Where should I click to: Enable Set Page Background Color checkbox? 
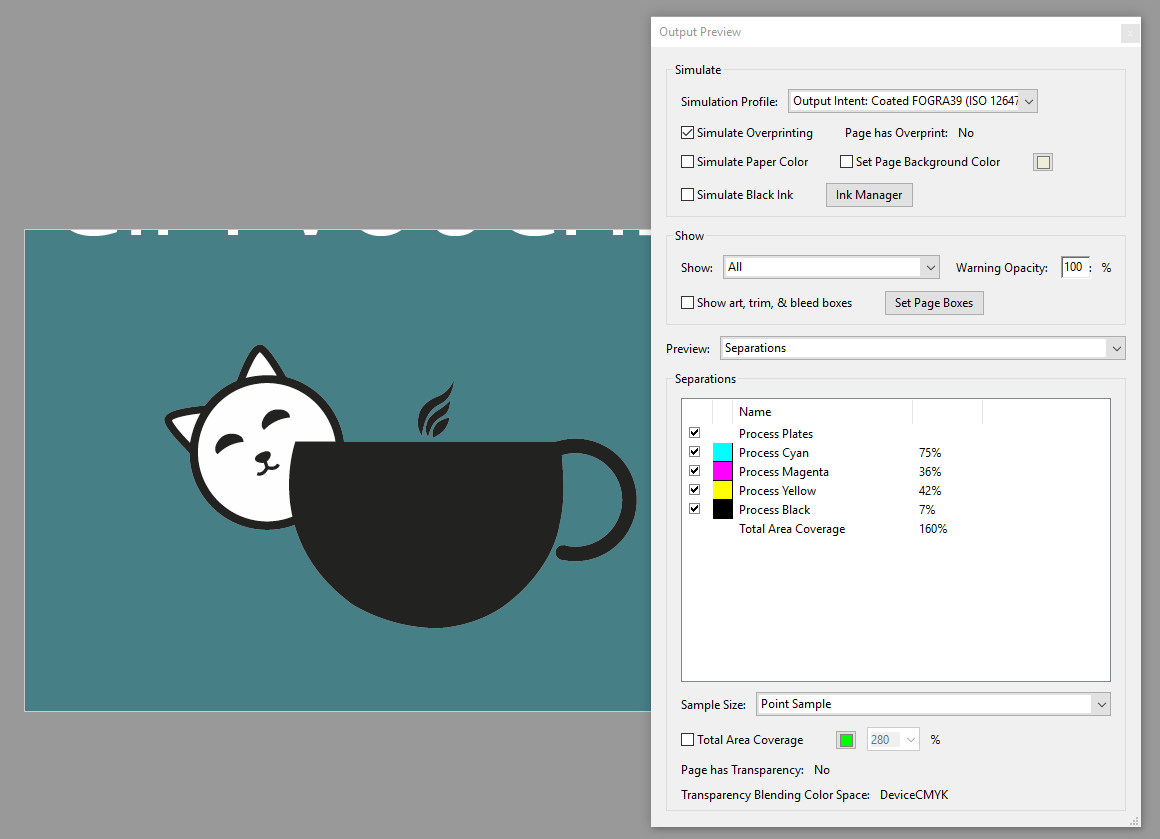[x=846, y=161]
